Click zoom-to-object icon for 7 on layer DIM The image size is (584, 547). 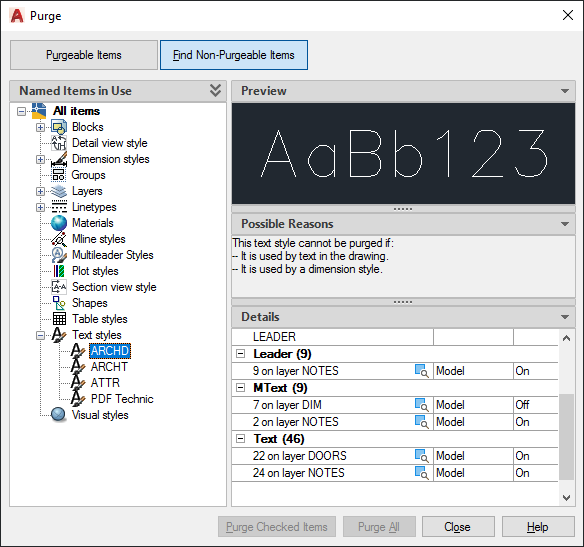click(422, 405)
